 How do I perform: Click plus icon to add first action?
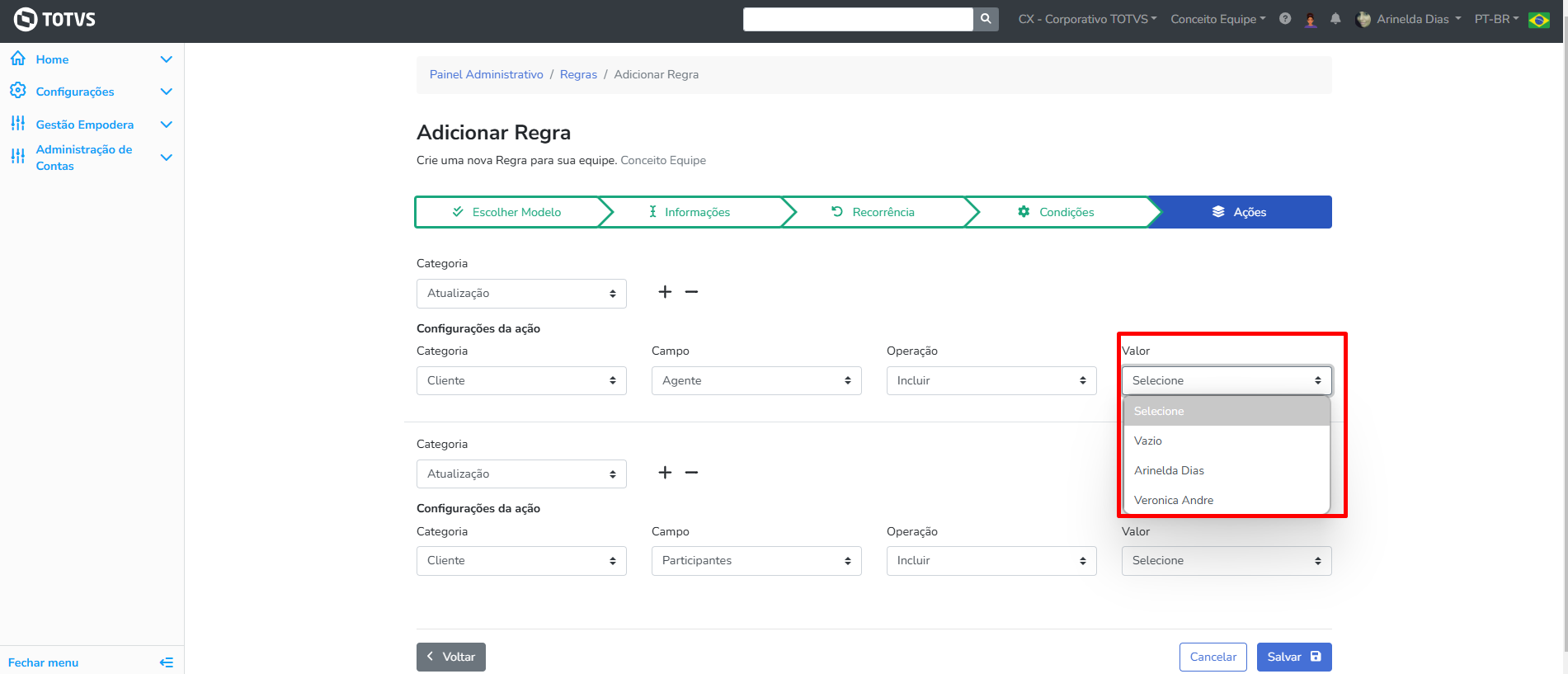(665, 292)
